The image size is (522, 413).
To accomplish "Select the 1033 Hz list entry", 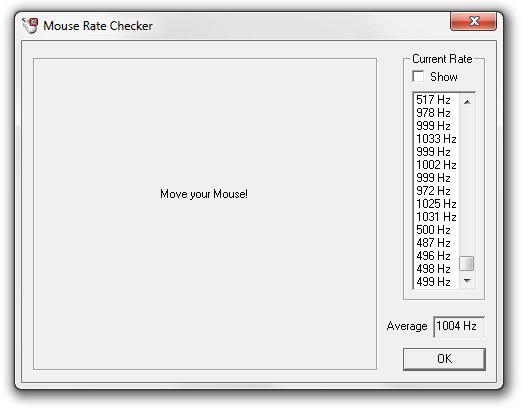I will click(x=436, y=139).
